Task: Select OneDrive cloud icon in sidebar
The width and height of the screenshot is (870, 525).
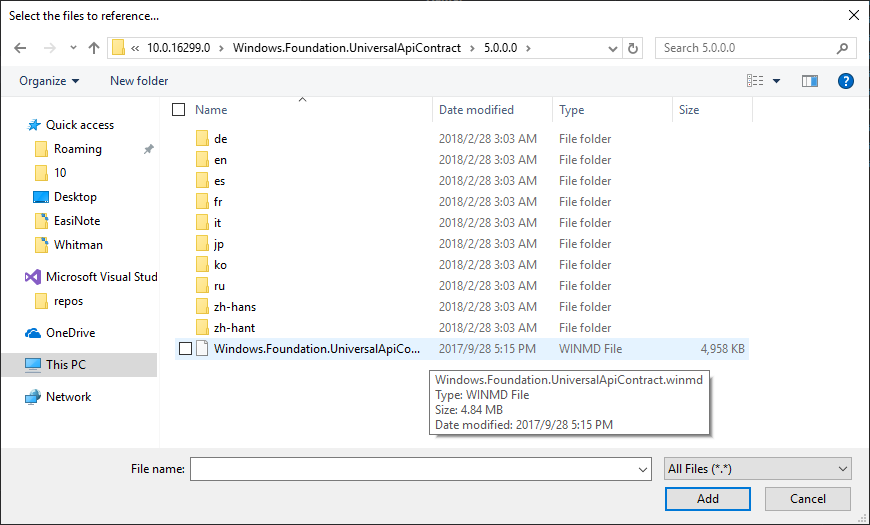Action: 33,333
